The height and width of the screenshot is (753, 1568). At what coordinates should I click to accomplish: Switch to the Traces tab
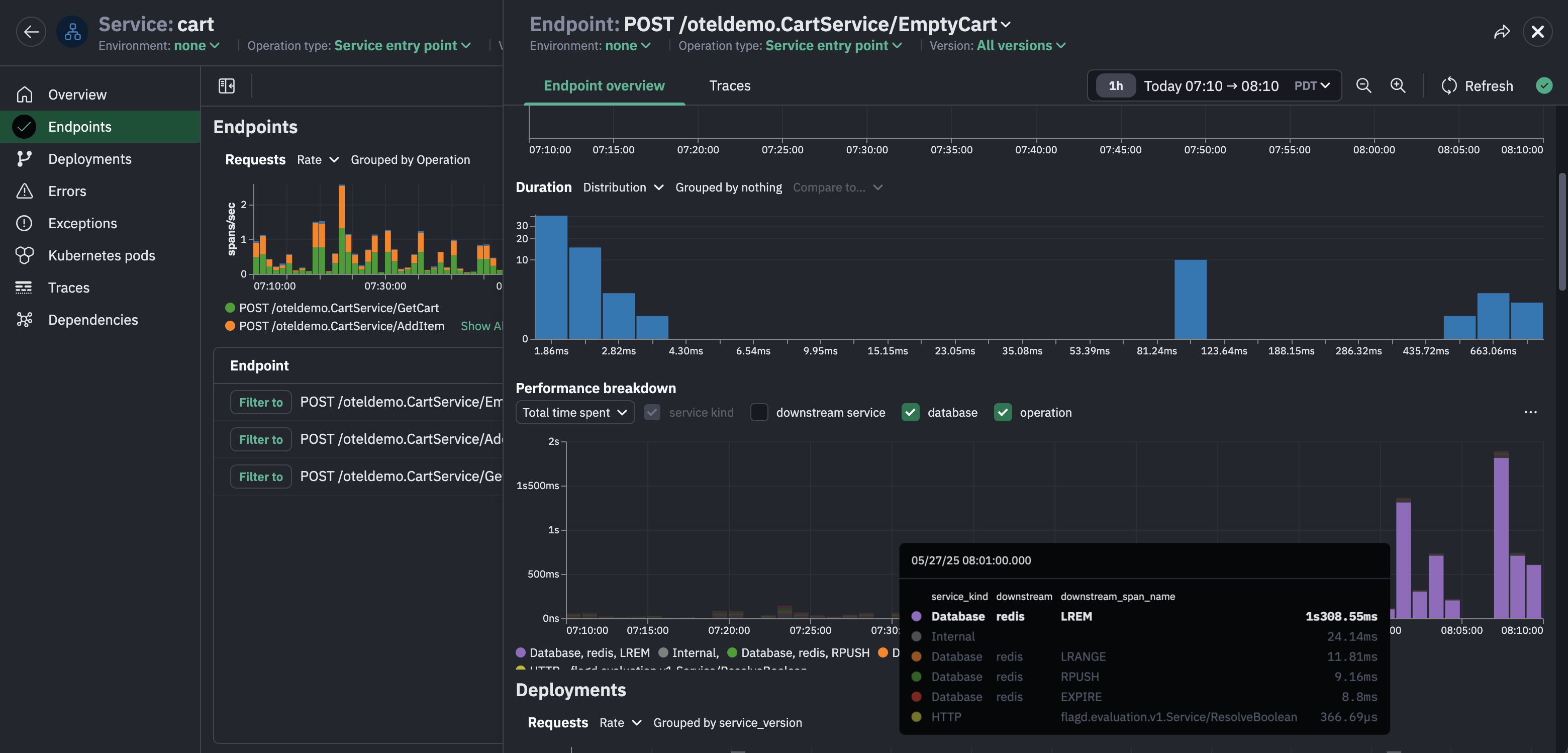click(729, 86)
